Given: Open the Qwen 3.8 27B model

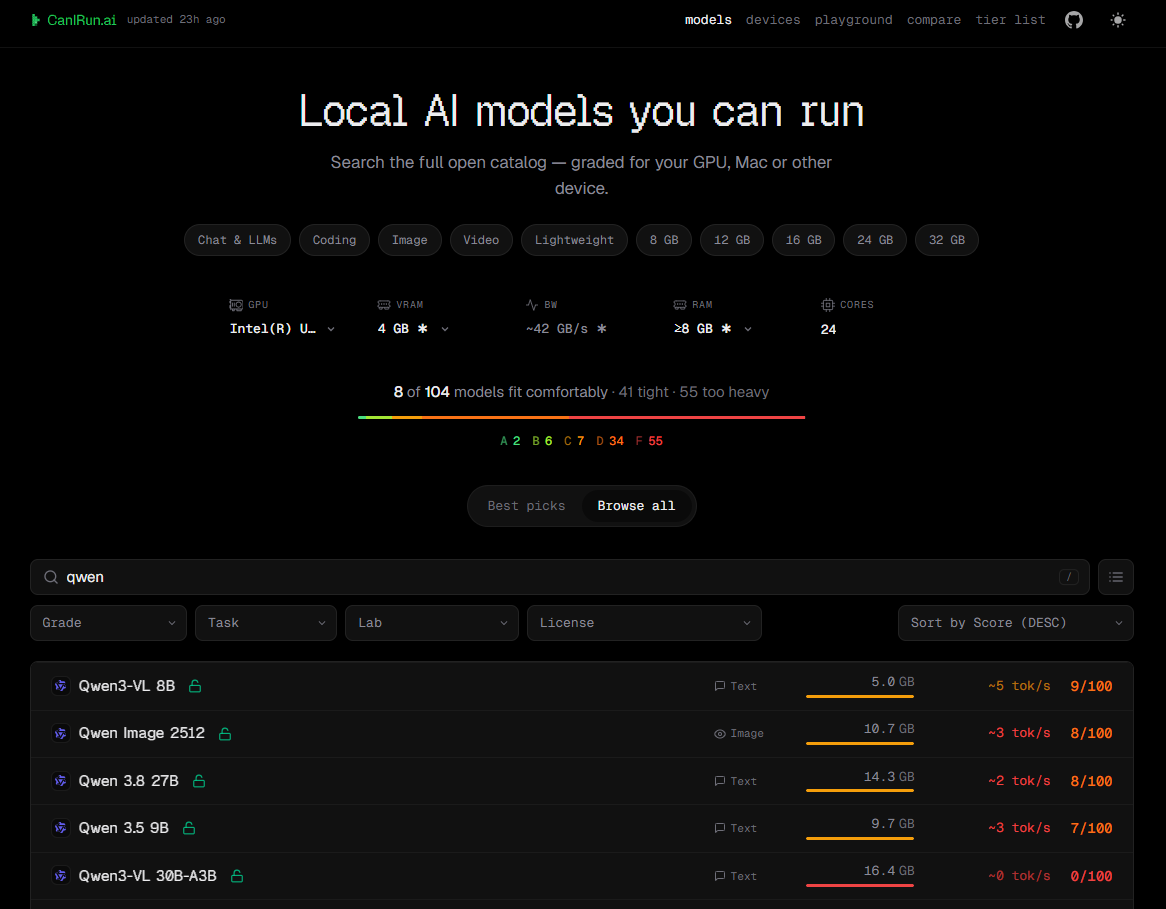Looking at the screenshot, I should click(582, 781).
